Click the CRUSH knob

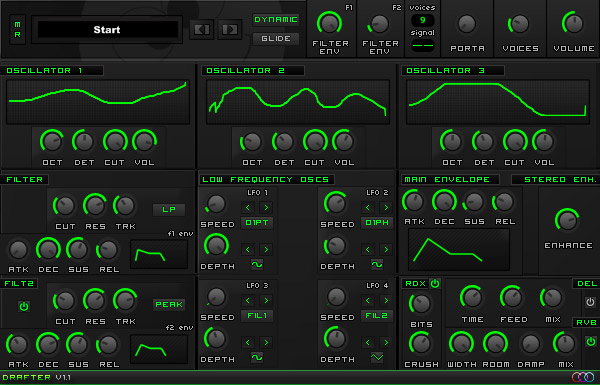tap(421, 344)
